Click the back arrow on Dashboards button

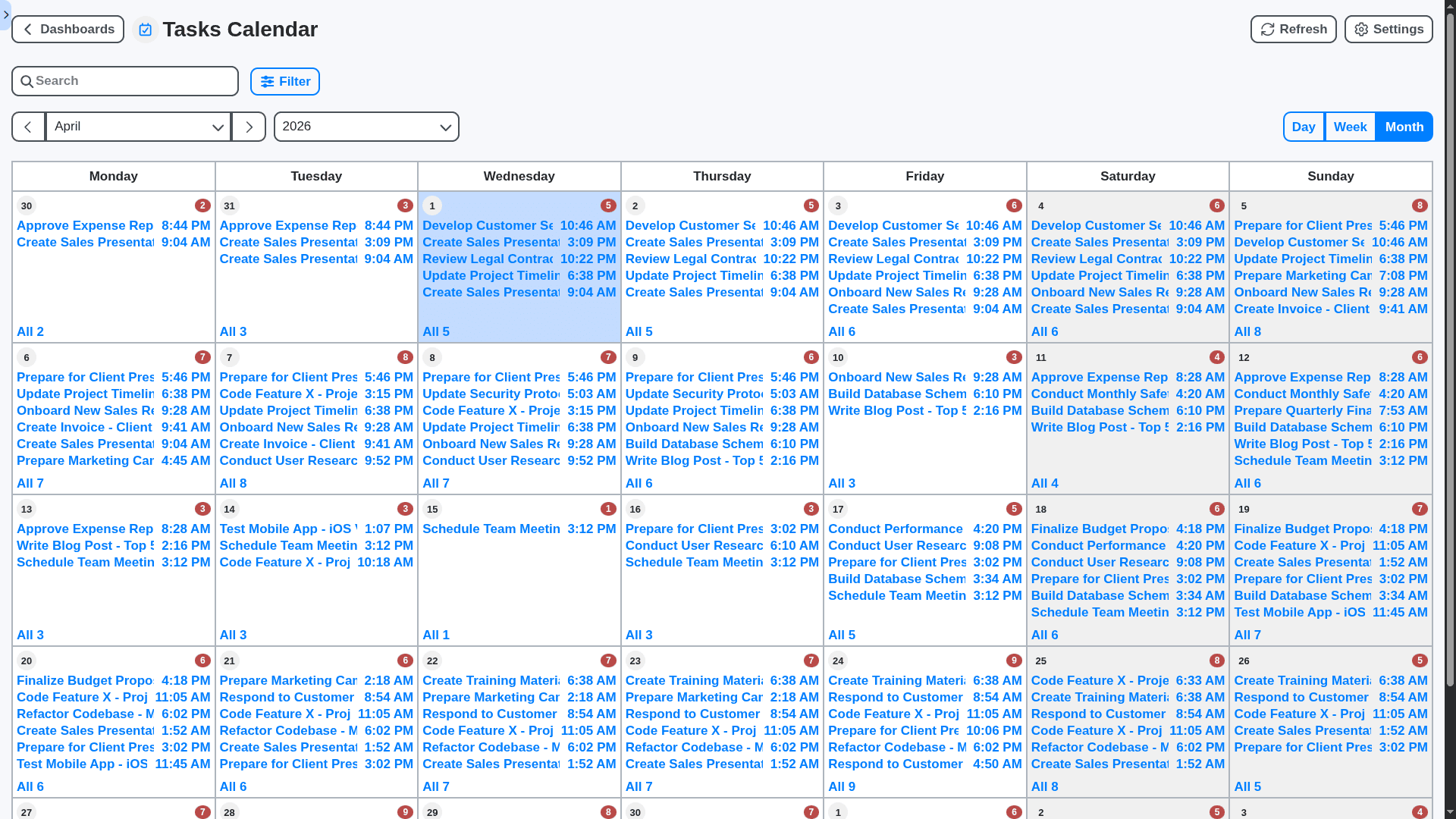coord(27,29)
